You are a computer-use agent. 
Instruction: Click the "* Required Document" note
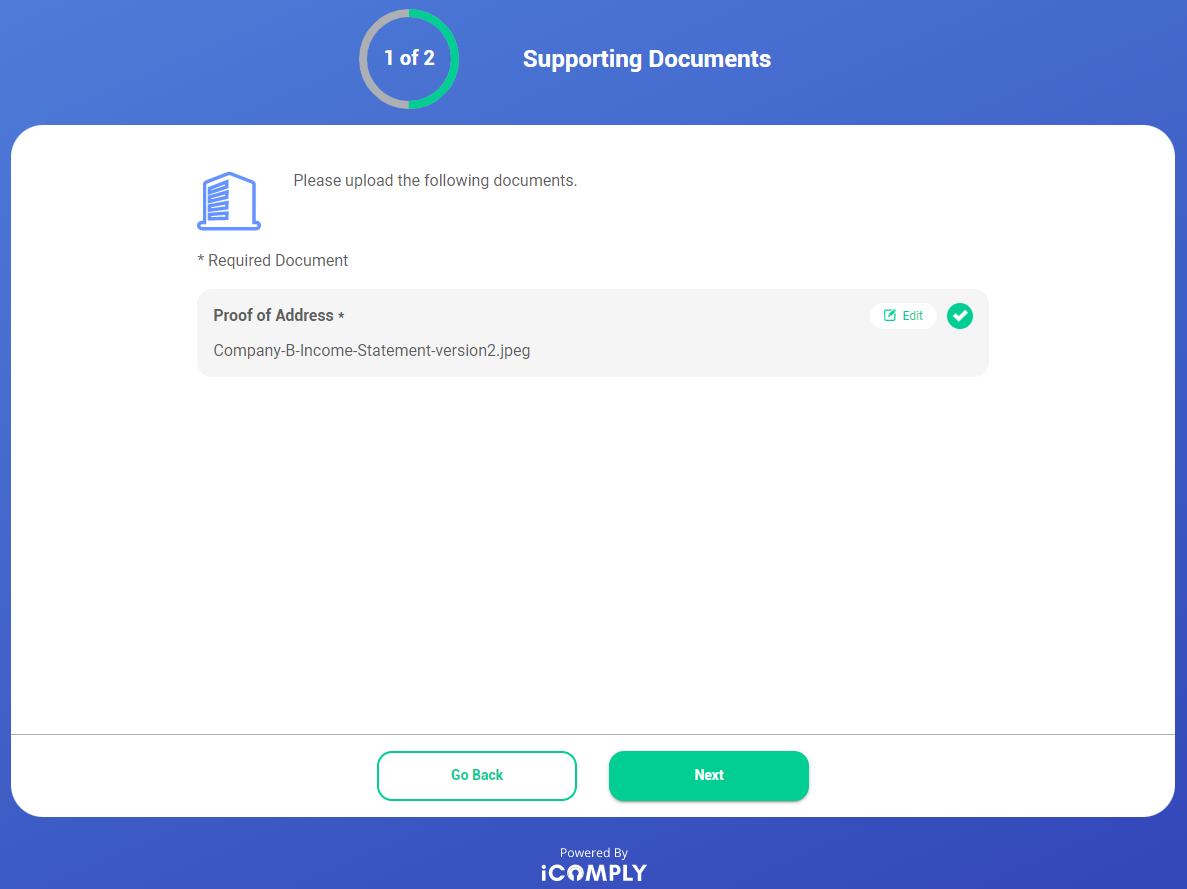(273, 260)
